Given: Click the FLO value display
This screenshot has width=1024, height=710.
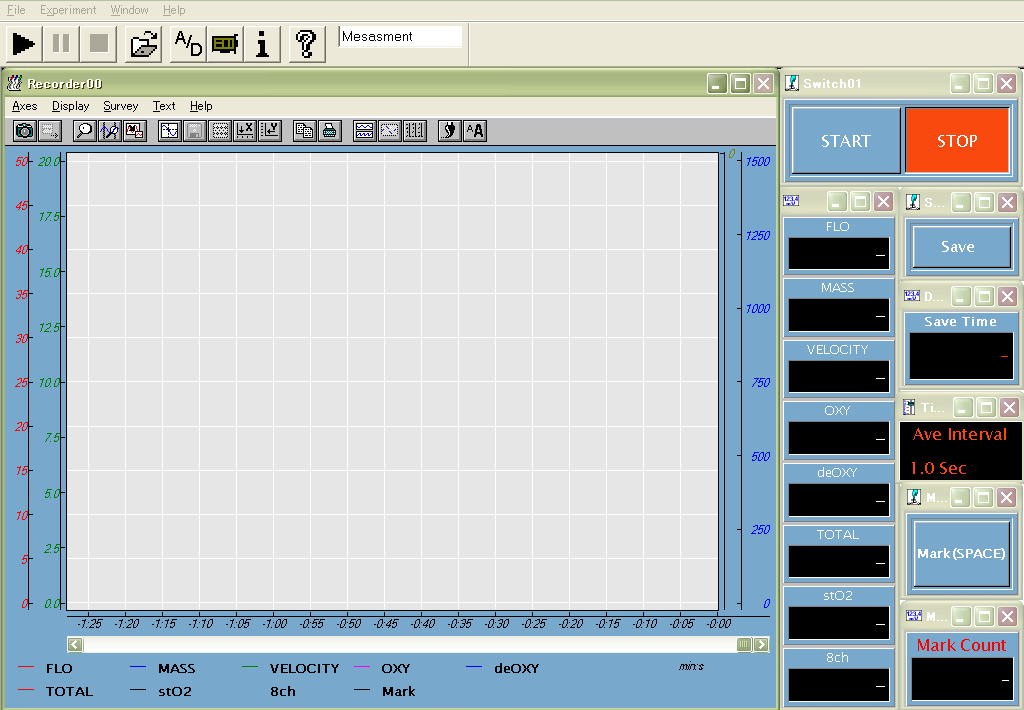Looking at the screenshot, I should (x=839, y=253).
